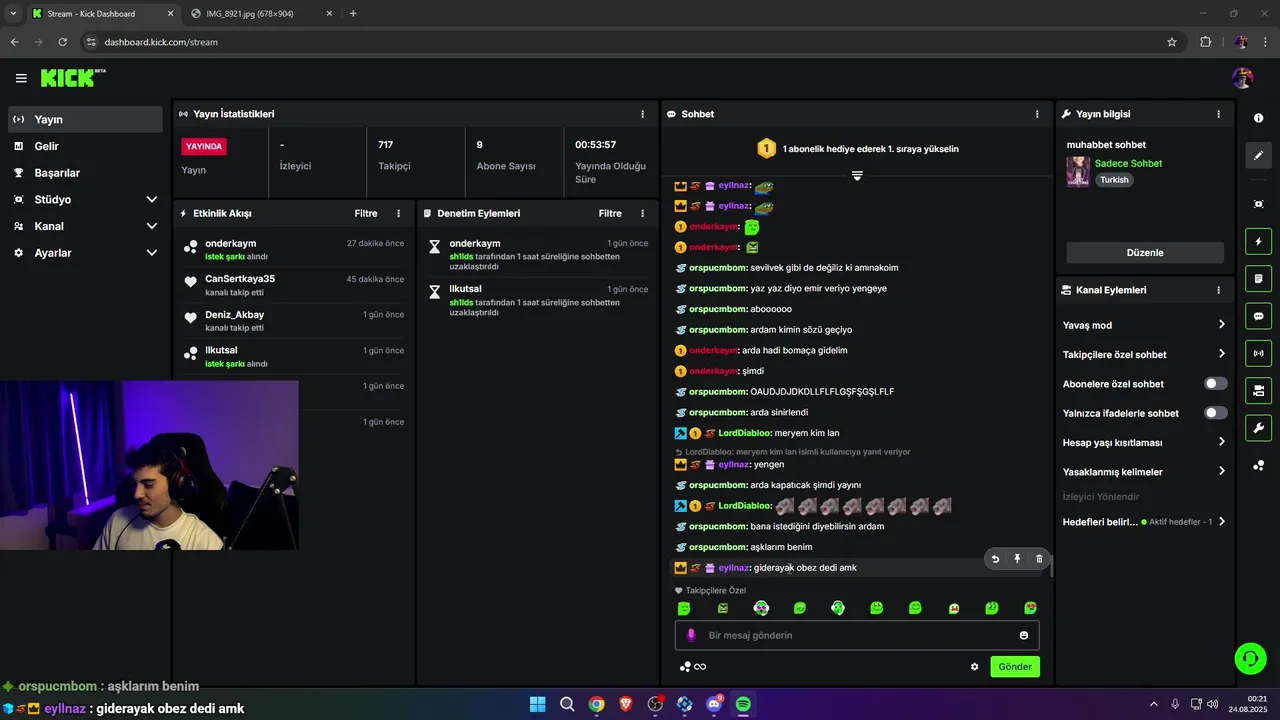Open Yavaş mod options
This screenshot has height=720, width=1280.
pos(1144,325)
